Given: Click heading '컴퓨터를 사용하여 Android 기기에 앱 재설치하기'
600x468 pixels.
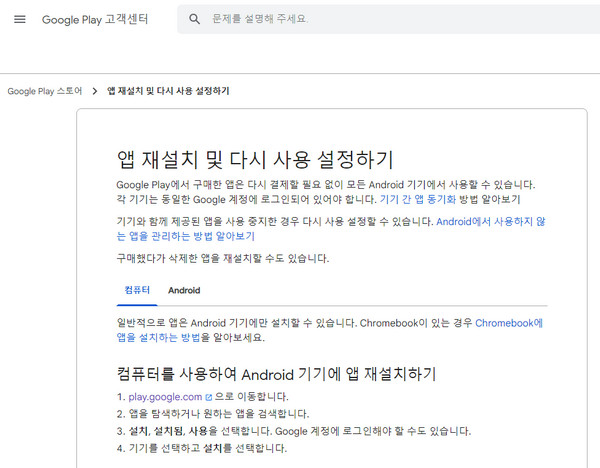Looking at the screenshot, I should (276, 374).
